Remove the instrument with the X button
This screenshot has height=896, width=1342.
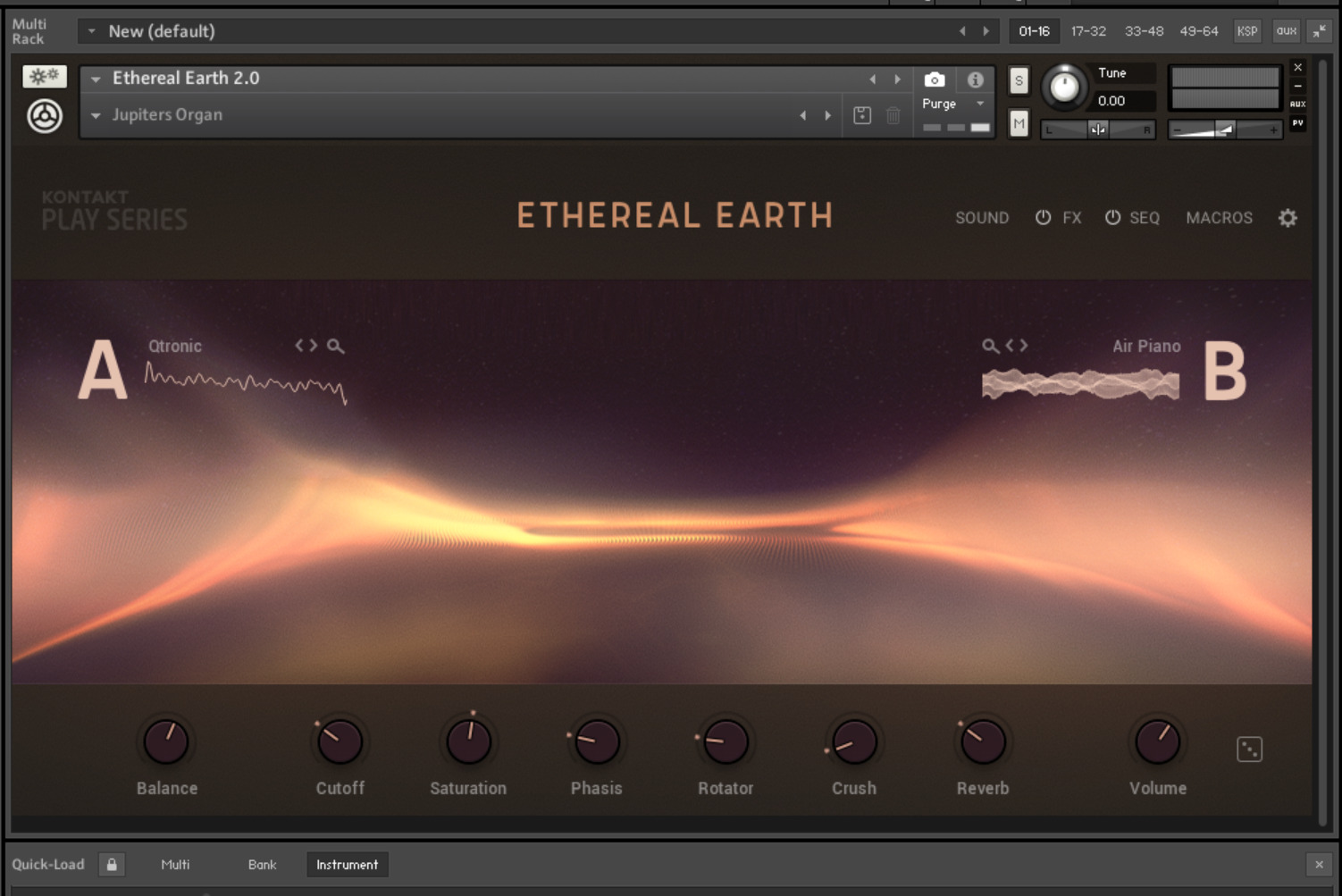coord(1298,67)
